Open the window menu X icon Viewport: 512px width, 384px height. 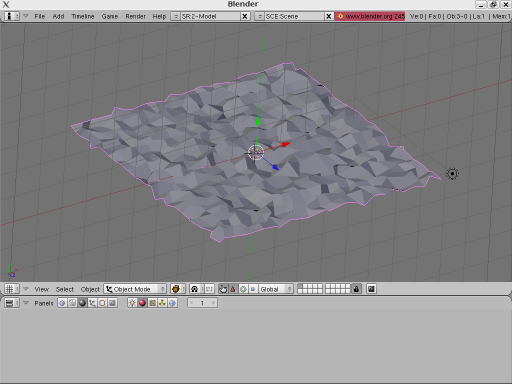click(6, 4)
